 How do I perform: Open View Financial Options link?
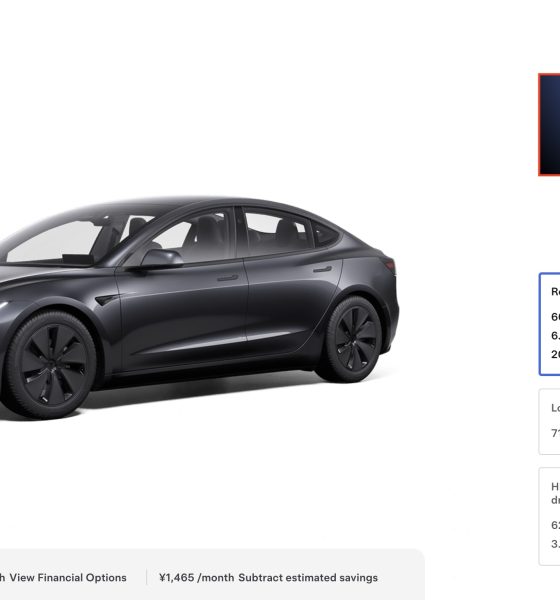pyautogui.click(x=68, y=577)
